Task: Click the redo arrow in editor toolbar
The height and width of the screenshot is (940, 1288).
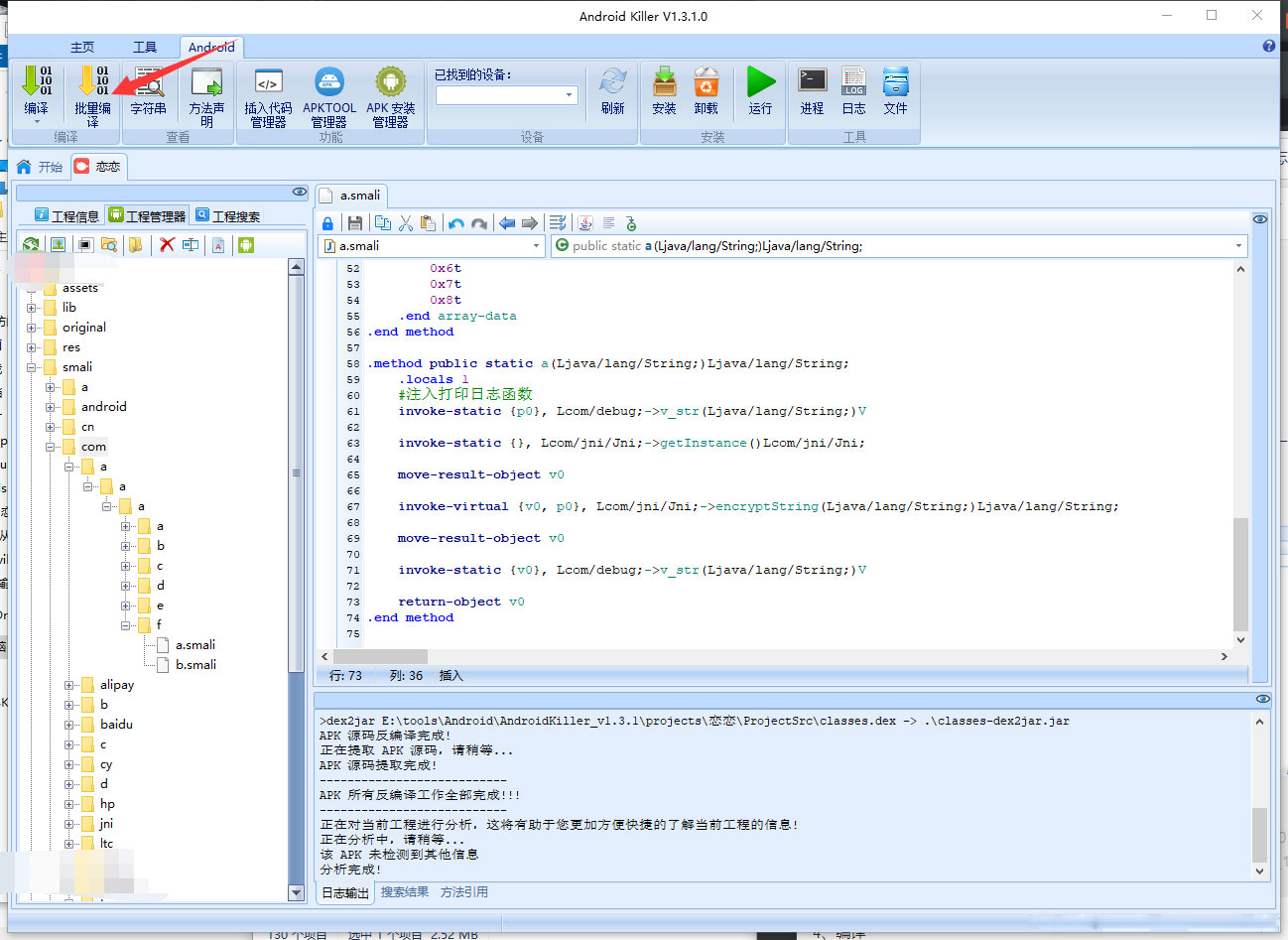Action: pyautogui.click(x=479, y=223)
